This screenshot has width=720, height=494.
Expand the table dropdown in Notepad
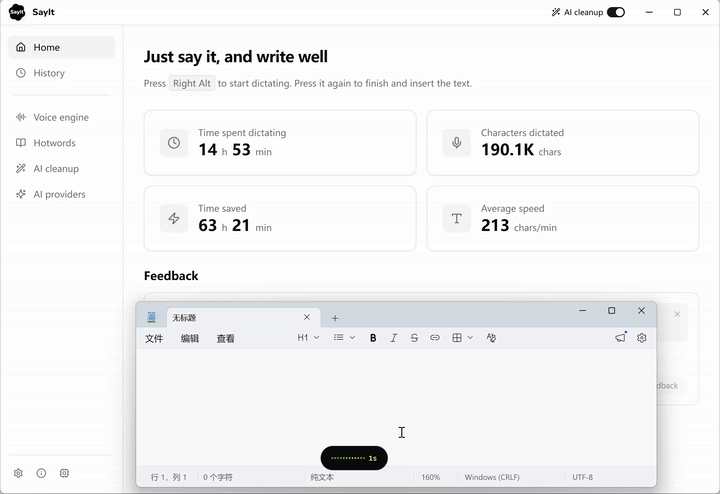click(462, 338)
